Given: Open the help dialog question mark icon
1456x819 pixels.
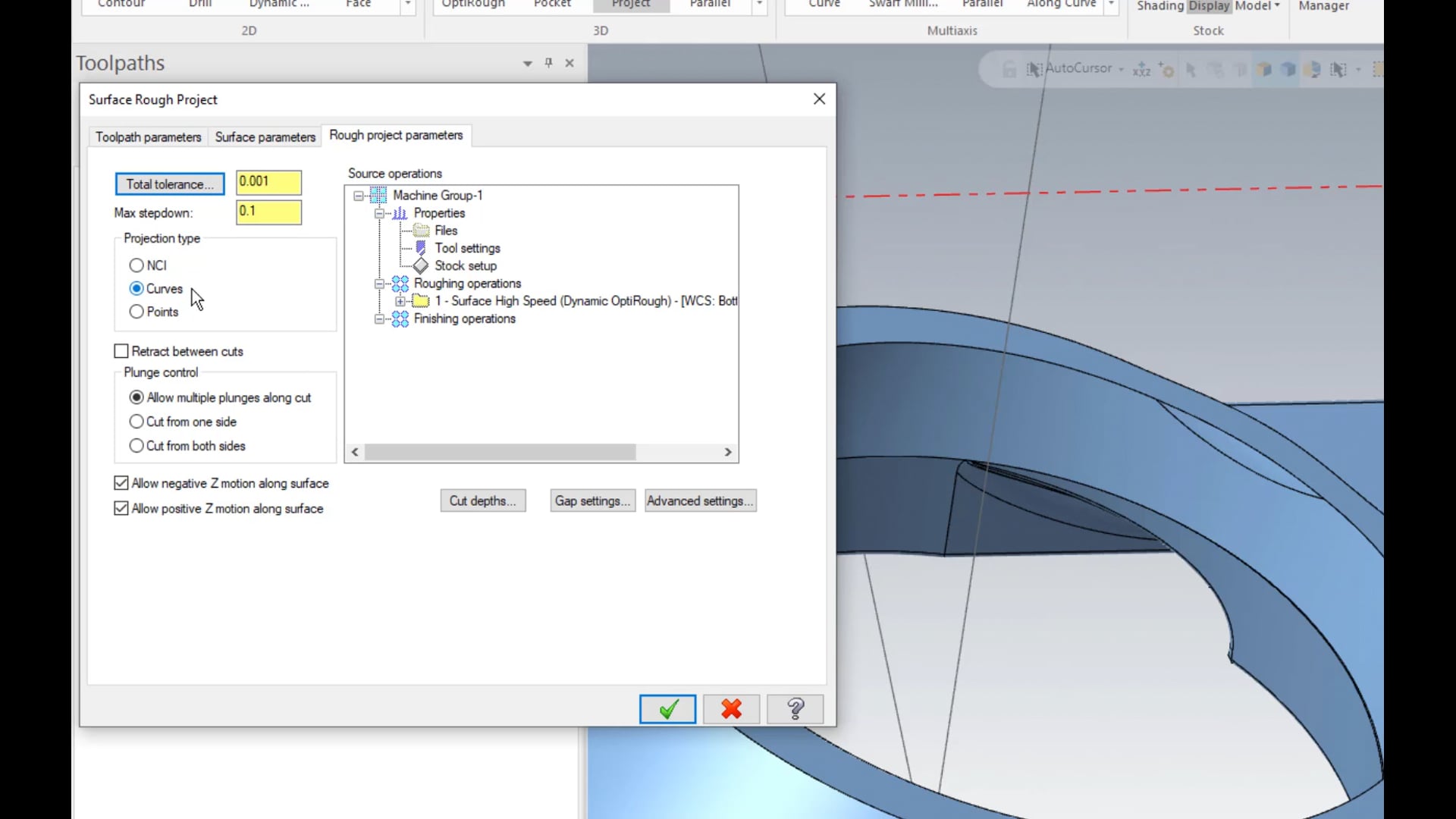Looking at the screenshot, I should coord(795,709).
